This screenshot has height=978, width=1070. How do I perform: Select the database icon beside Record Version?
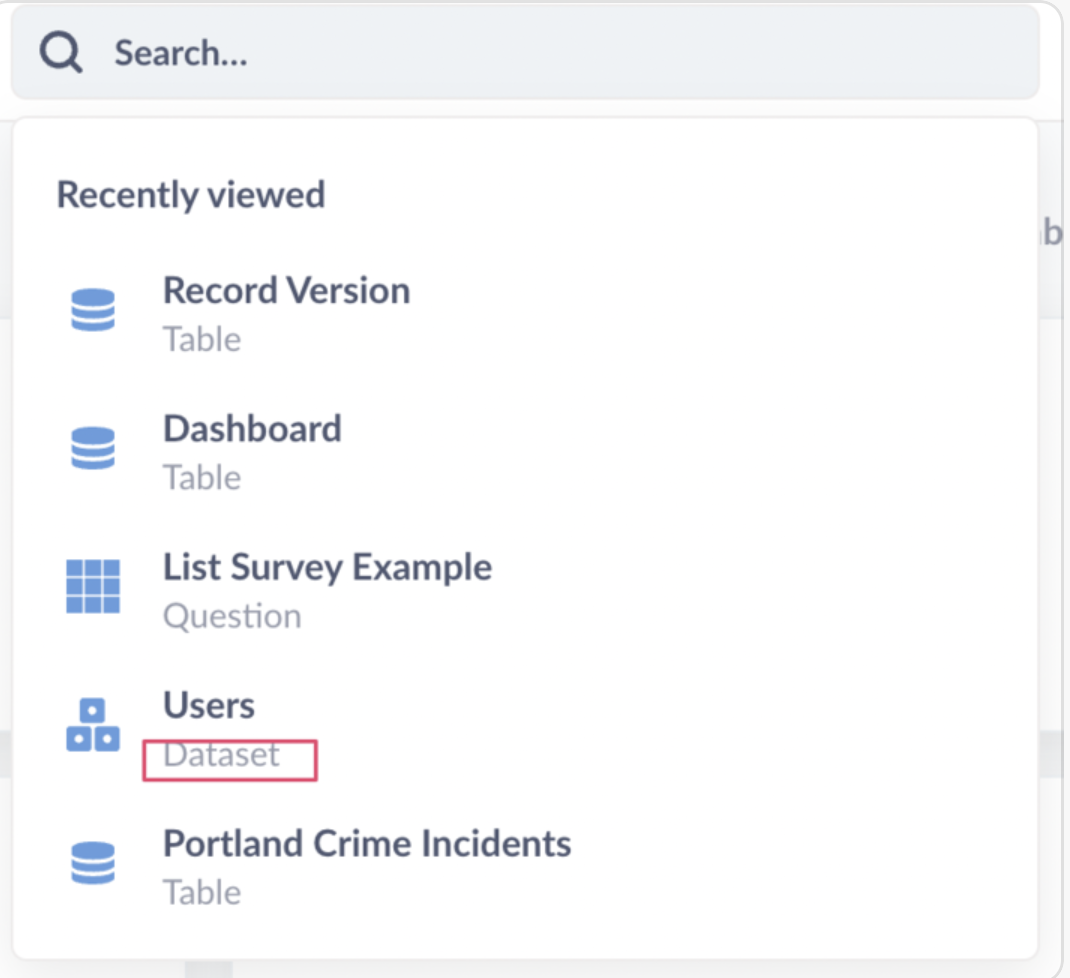click(93, 310)
